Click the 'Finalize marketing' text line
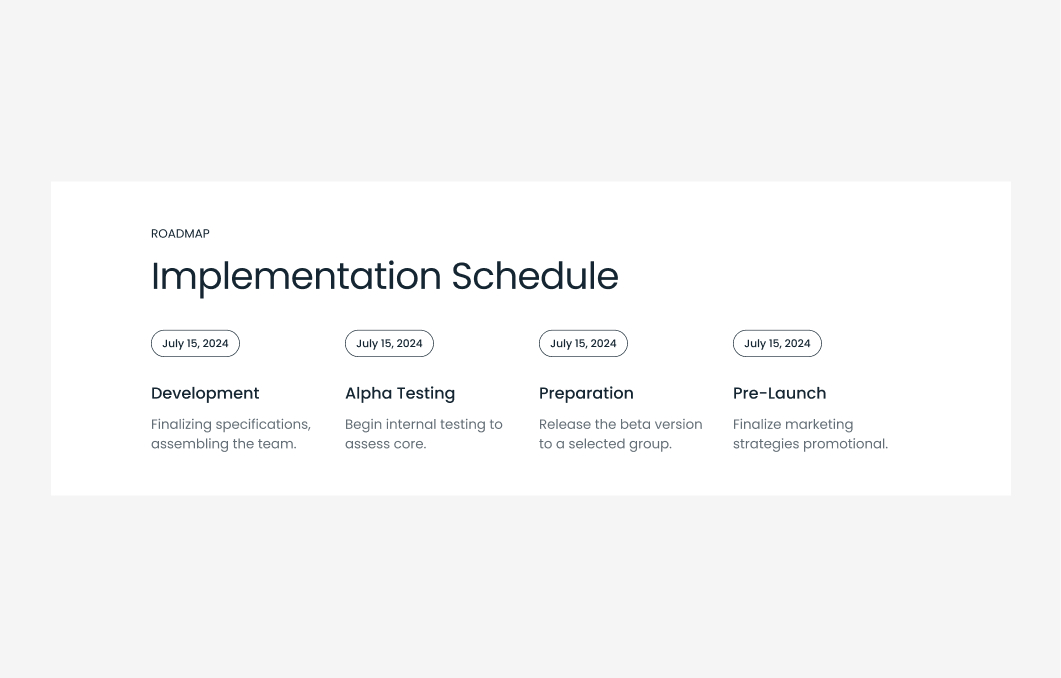Screen dimensions: 1061x678 click(x=793, y=424)
